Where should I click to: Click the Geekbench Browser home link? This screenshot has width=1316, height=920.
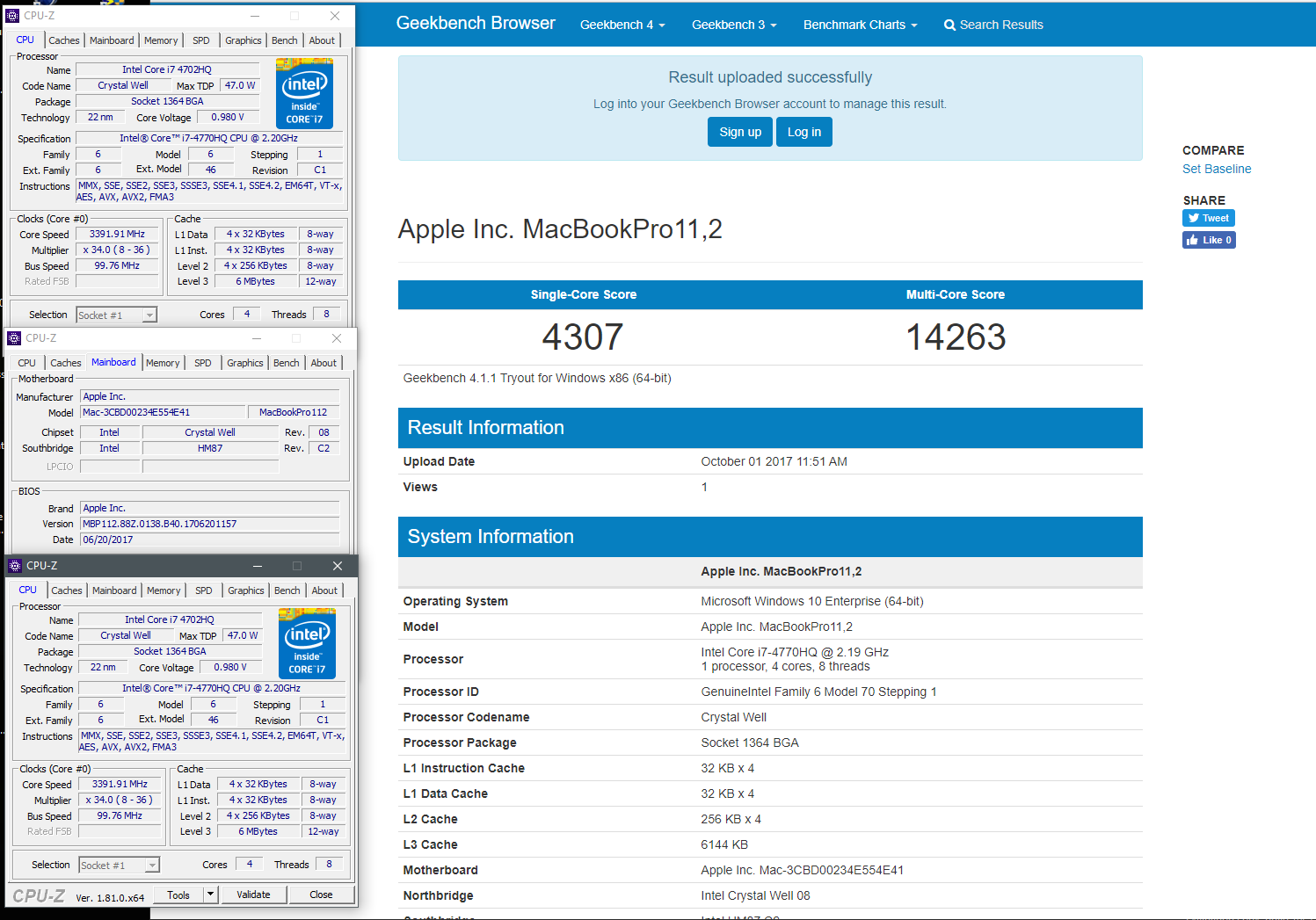tap(476, 23)
